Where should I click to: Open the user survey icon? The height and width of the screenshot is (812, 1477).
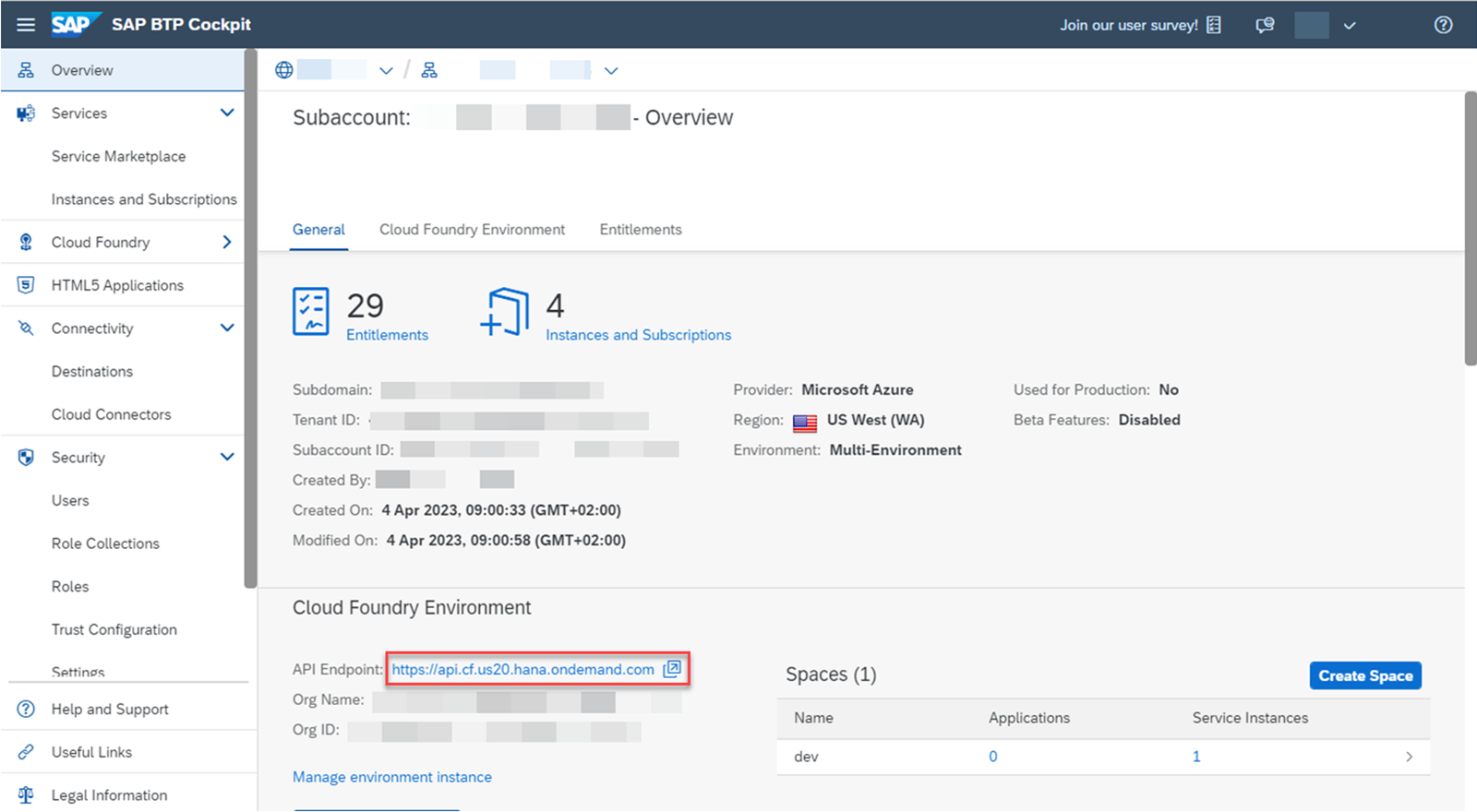pos(1214,25)
